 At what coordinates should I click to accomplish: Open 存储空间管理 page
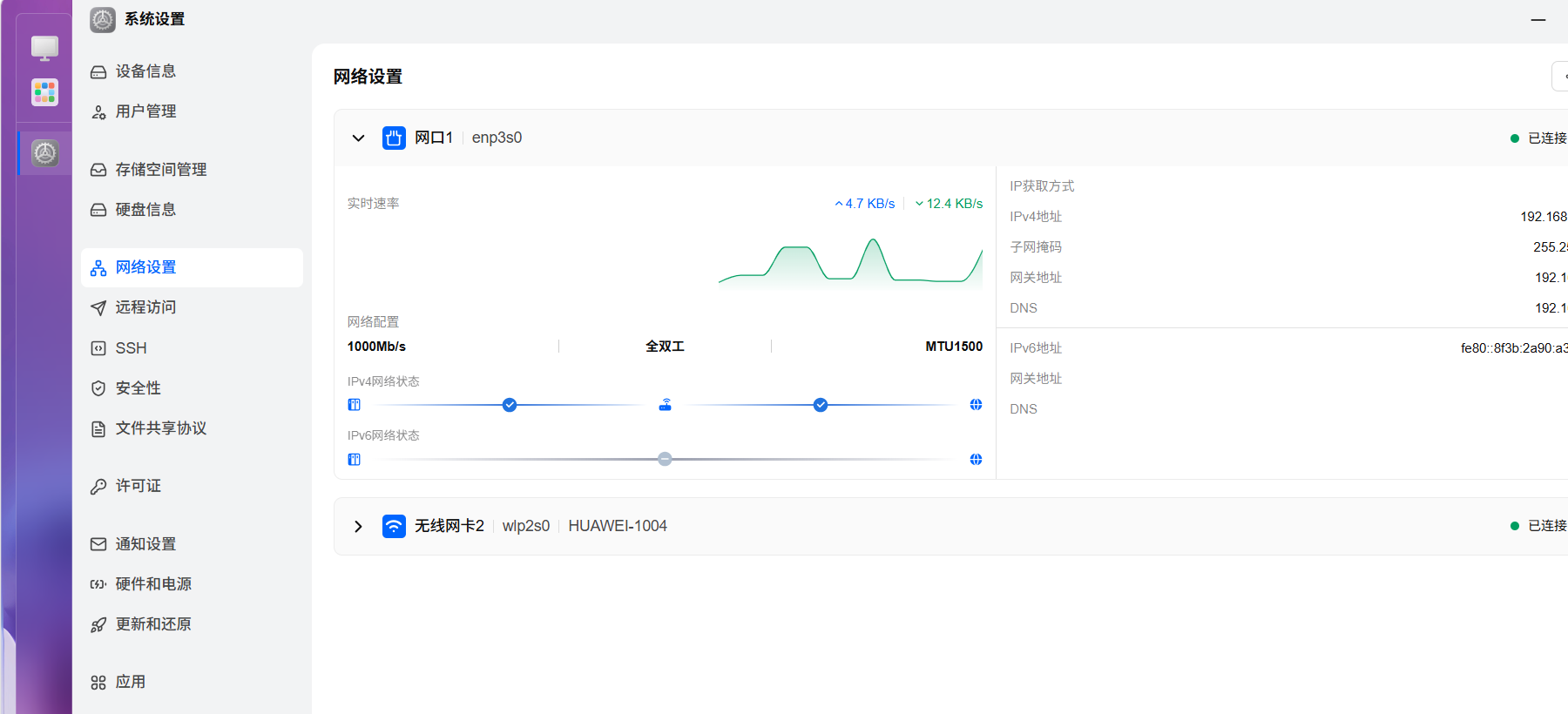tap(160, 170)
